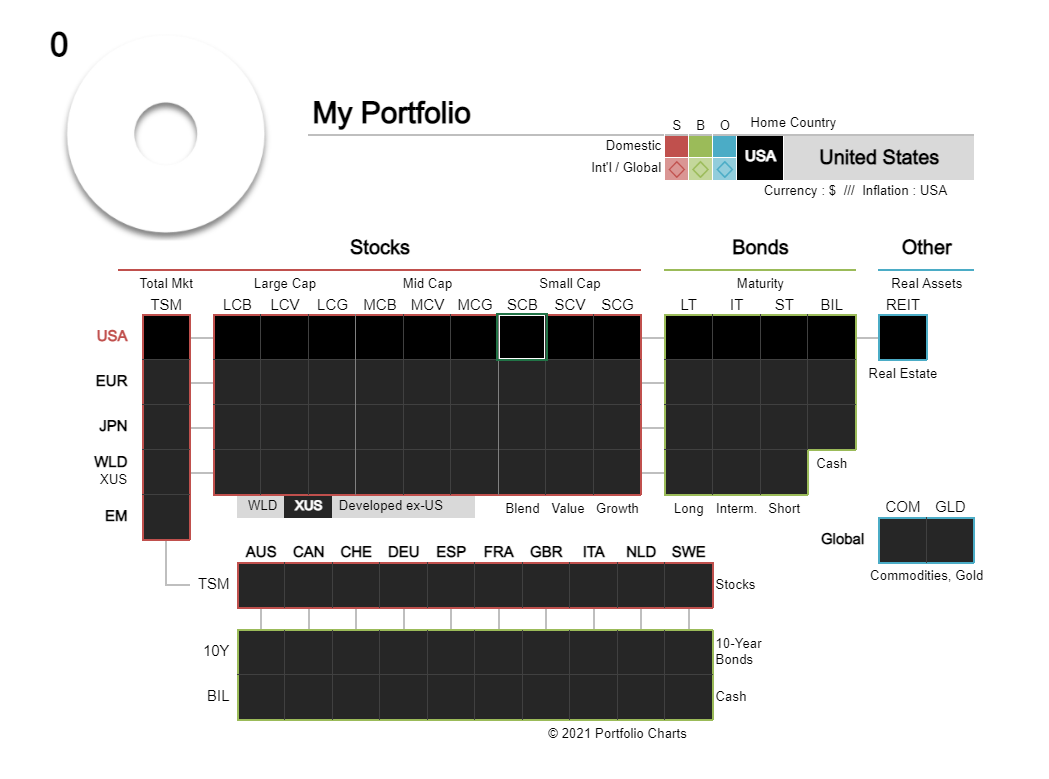The height and width of the screenshot is (779, 1049).
Task: Click the JPN TSM total market cell
Action: 167,427
